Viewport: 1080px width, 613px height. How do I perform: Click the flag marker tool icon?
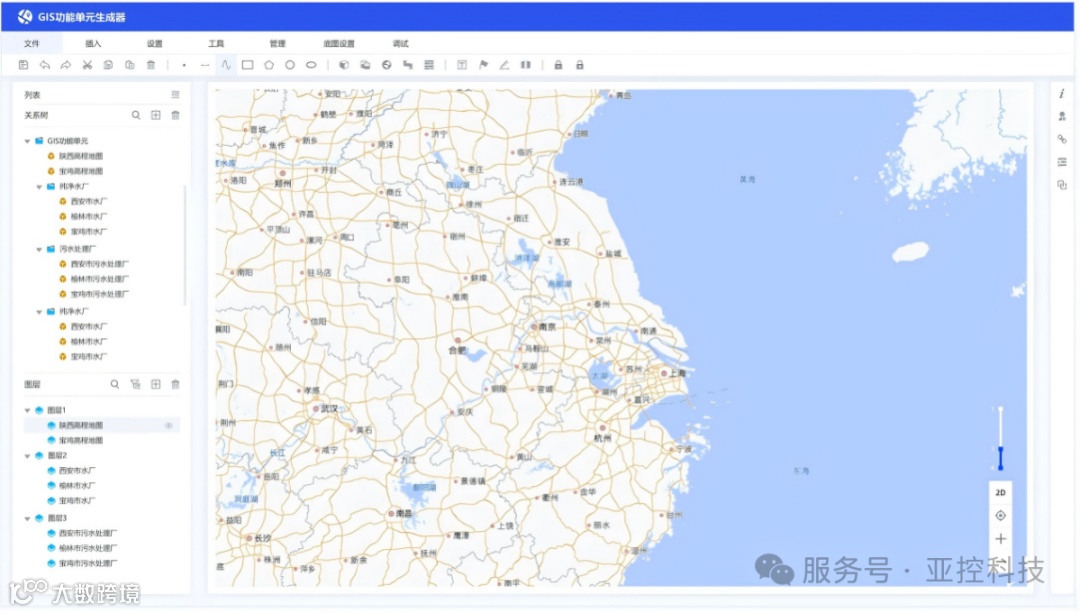click(x=484, y=65)
